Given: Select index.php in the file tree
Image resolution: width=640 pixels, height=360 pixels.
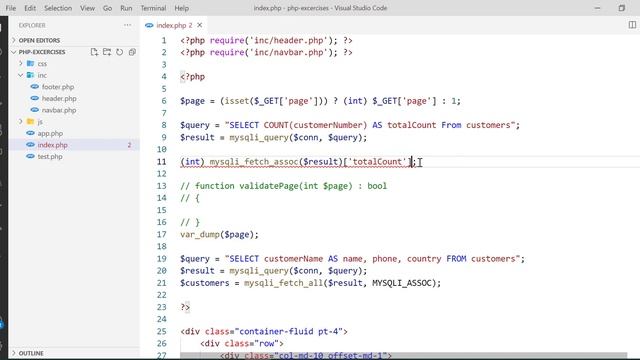Looking at the screenshot, I should point(52,145).
